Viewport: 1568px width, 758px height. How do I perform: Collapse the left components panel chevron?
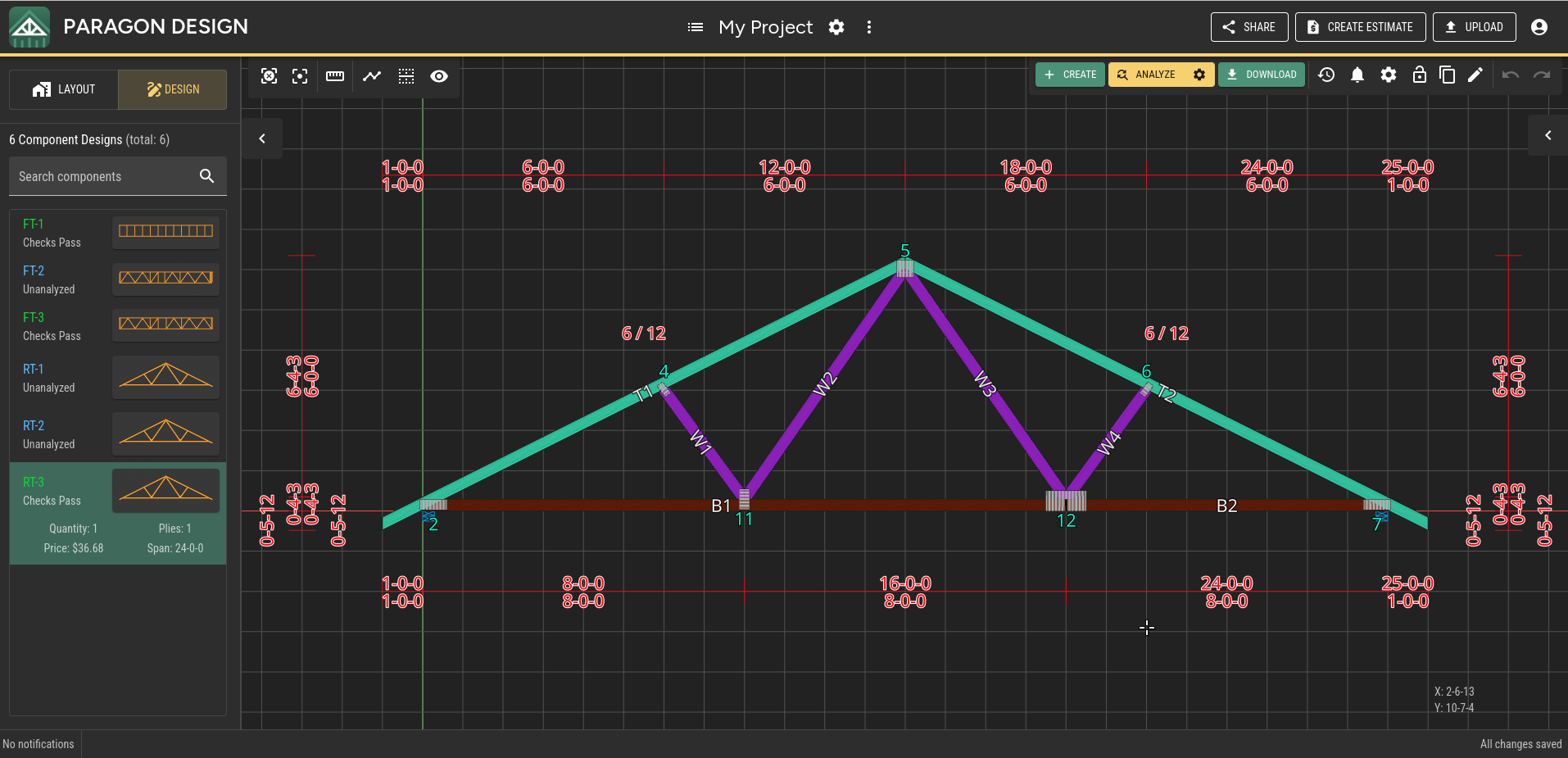click(x=262, y=138)
